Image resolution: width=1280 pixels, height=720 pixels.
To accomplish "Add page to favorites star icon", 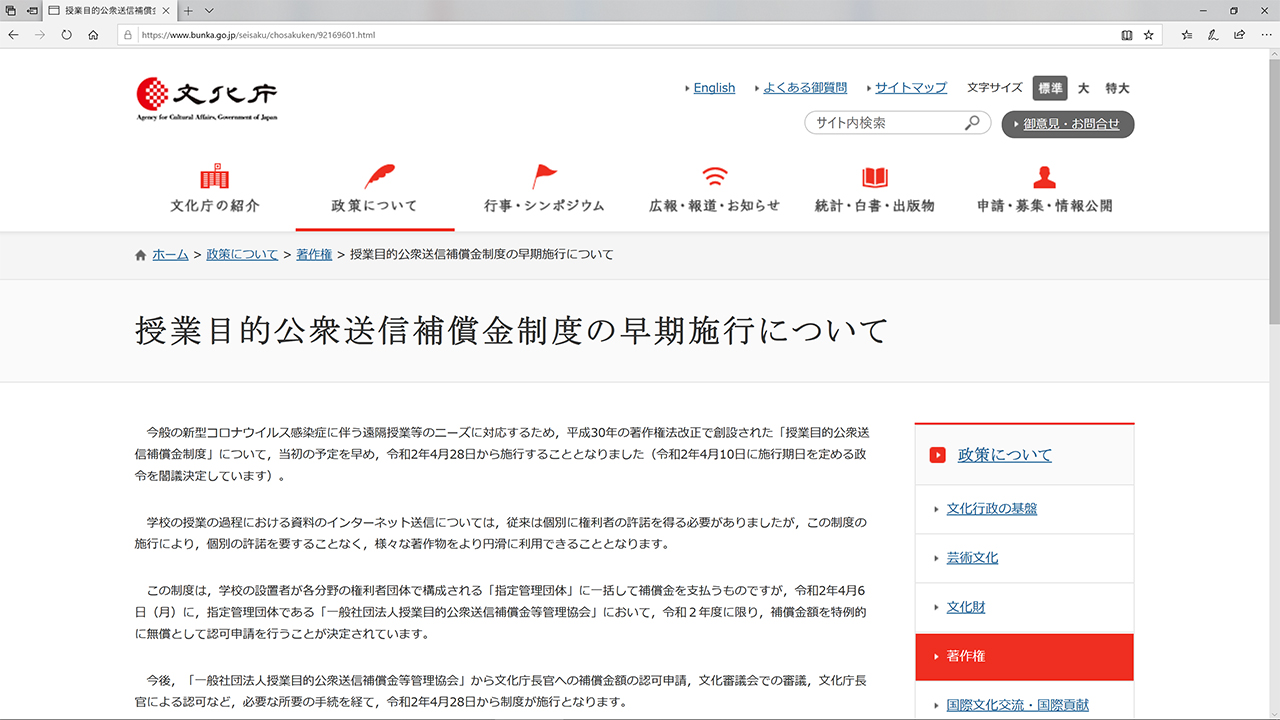I will (1149, 34).
